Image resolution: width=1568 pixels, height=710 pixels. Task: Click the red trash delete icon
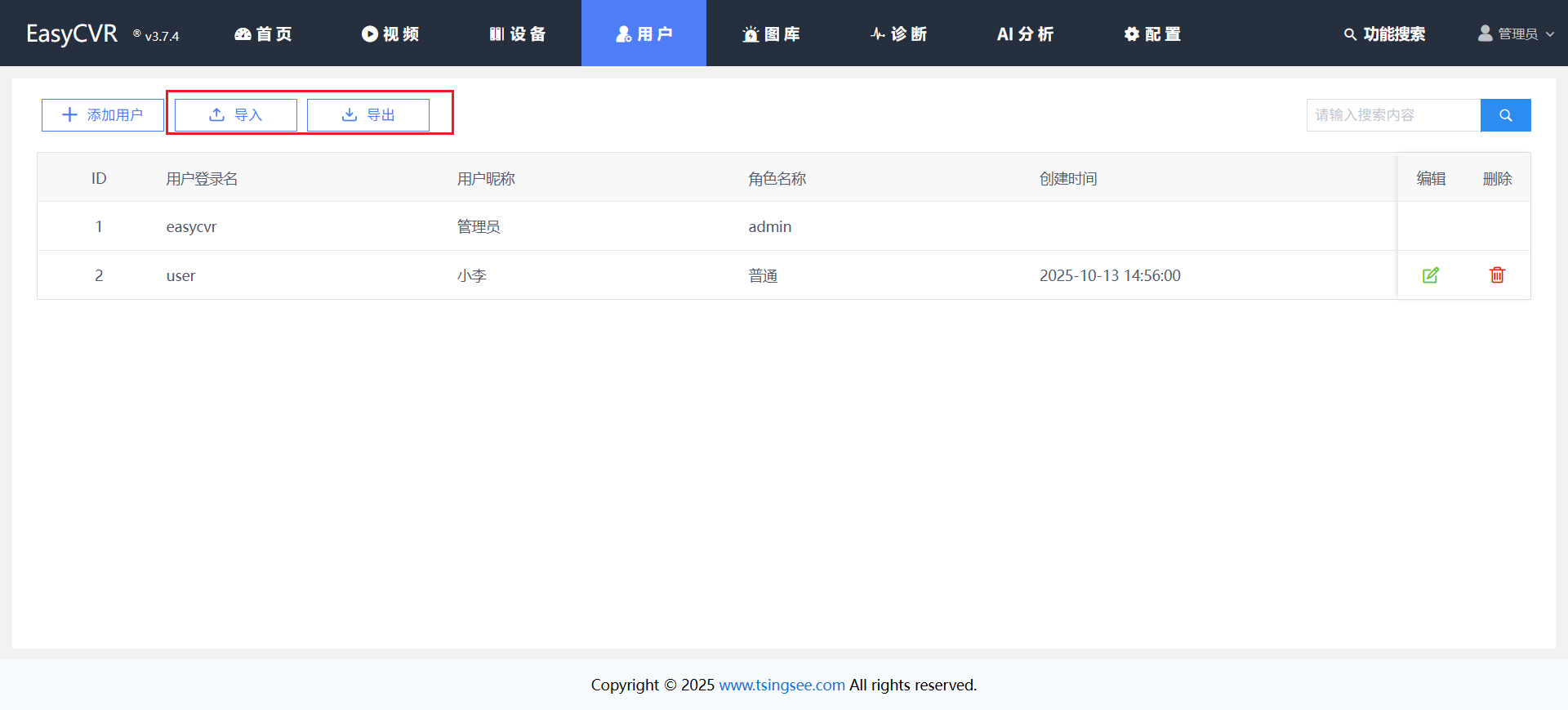click(x=1497, y=275)
